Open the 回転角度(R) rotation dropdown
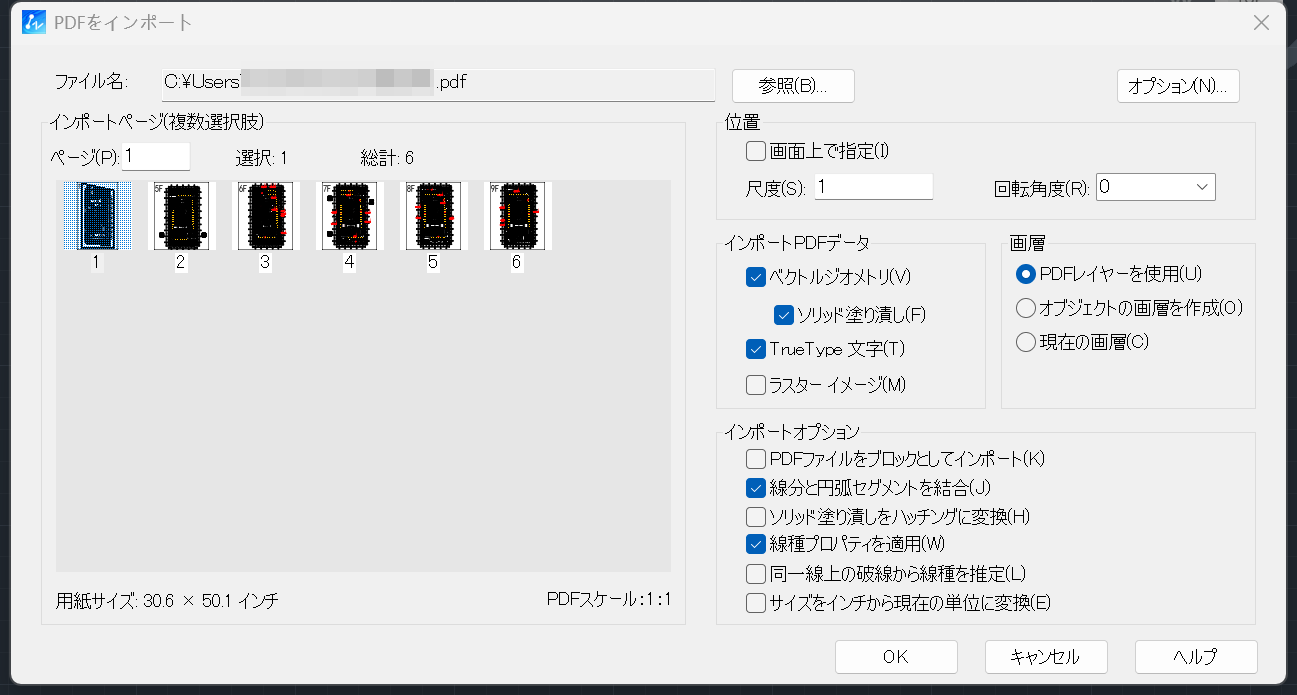This screenshot has height=695, width=1297. (1155, 187)
